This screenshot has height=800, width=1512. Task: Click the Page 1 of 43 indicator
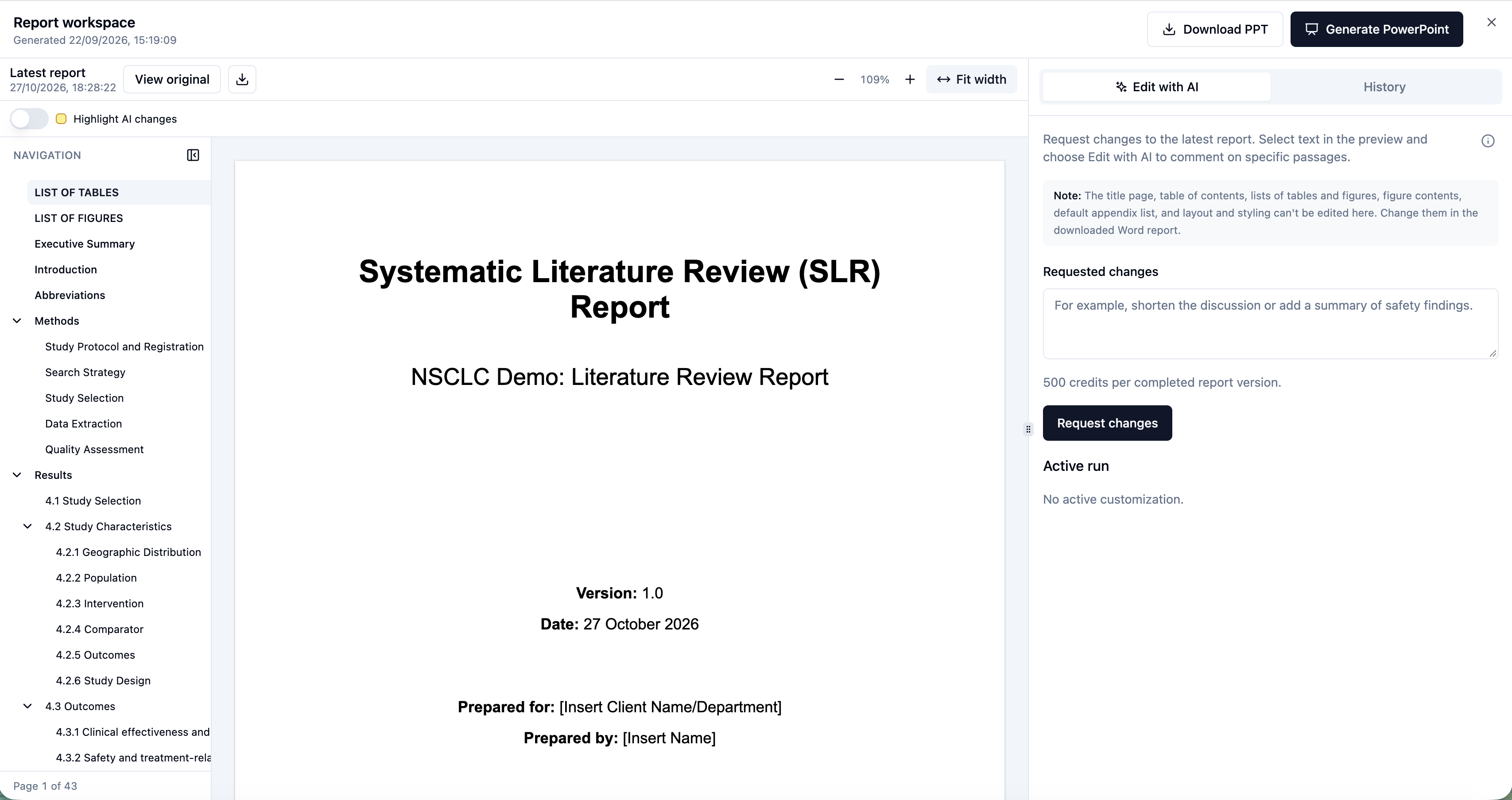45,786
